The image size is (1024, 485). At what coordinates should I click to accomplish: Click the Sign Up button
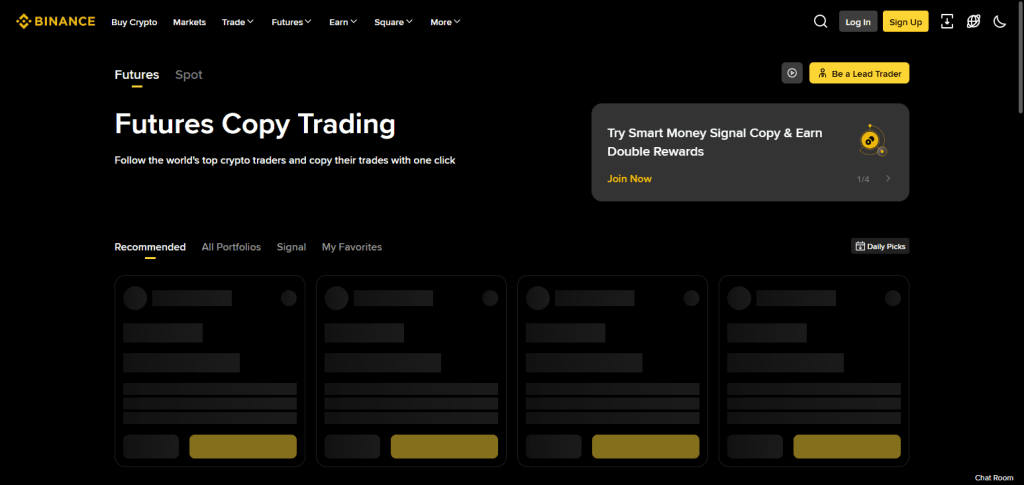coord(906,22)
